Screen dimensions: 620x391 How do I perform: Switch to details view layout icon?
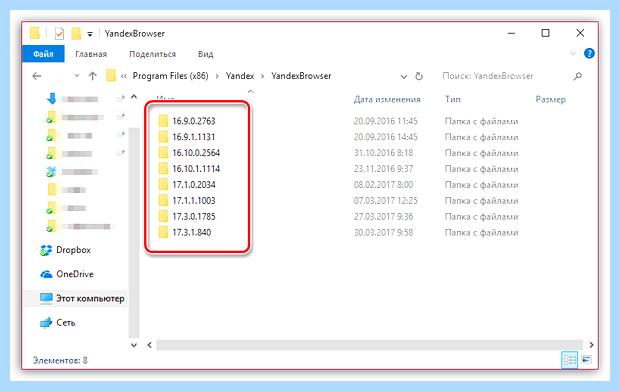click(x=569, y=360)
